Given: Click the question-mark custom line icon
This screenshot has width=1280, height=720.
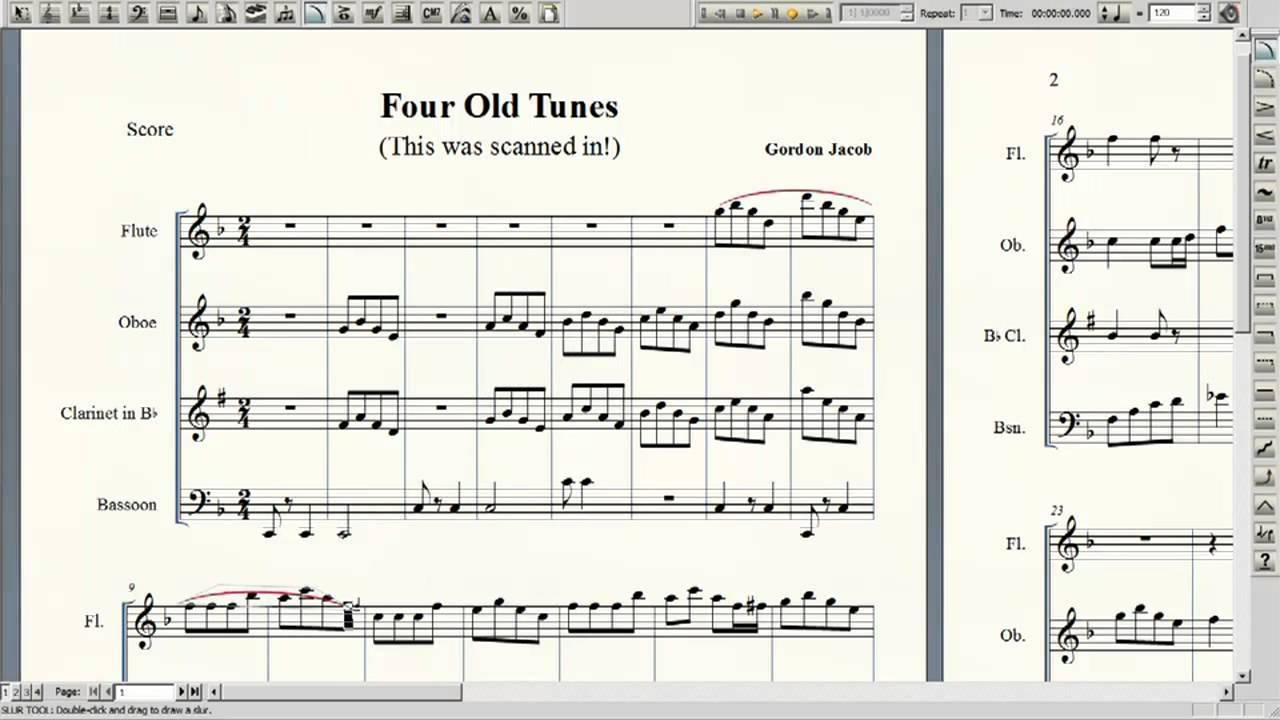Looking at the screenshot, I should click(x=1265, y=561).
